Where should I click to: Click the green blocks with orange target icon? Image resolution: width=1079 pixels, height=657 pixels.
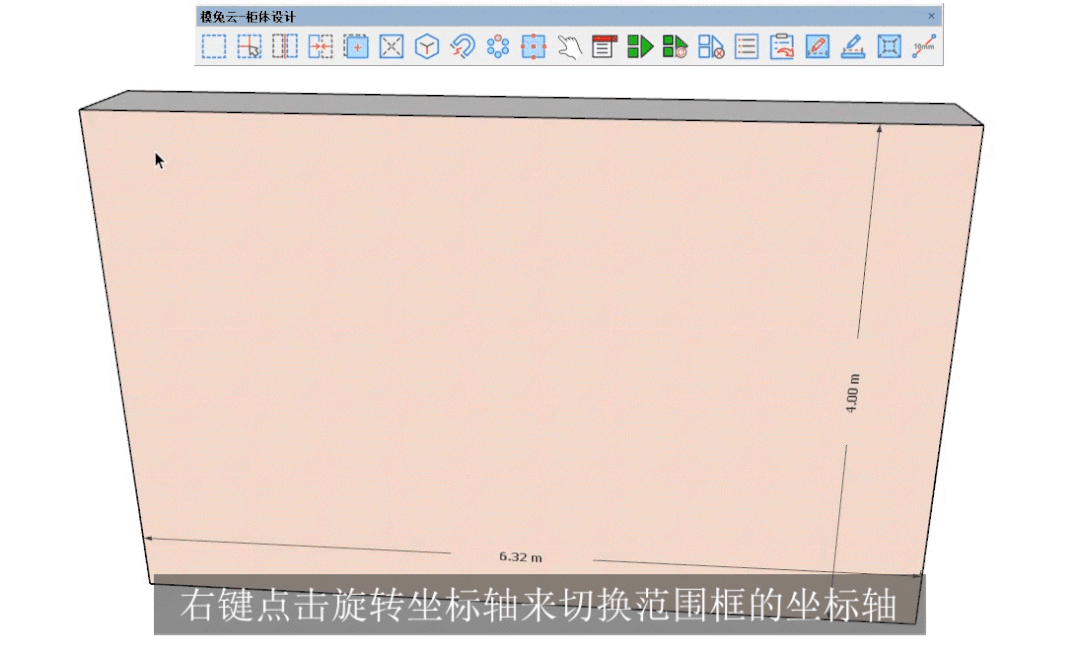(675, 47)
